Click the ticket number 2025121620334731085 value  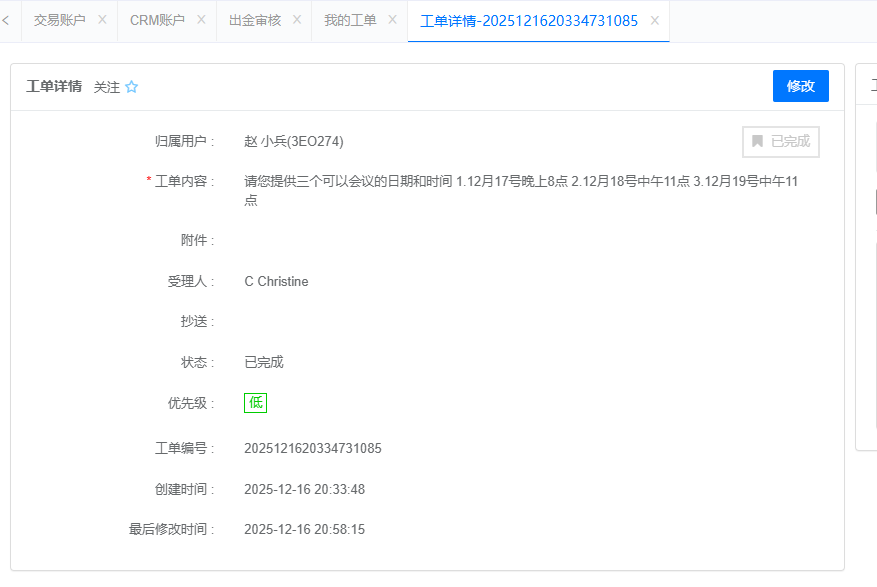[313, 448]
